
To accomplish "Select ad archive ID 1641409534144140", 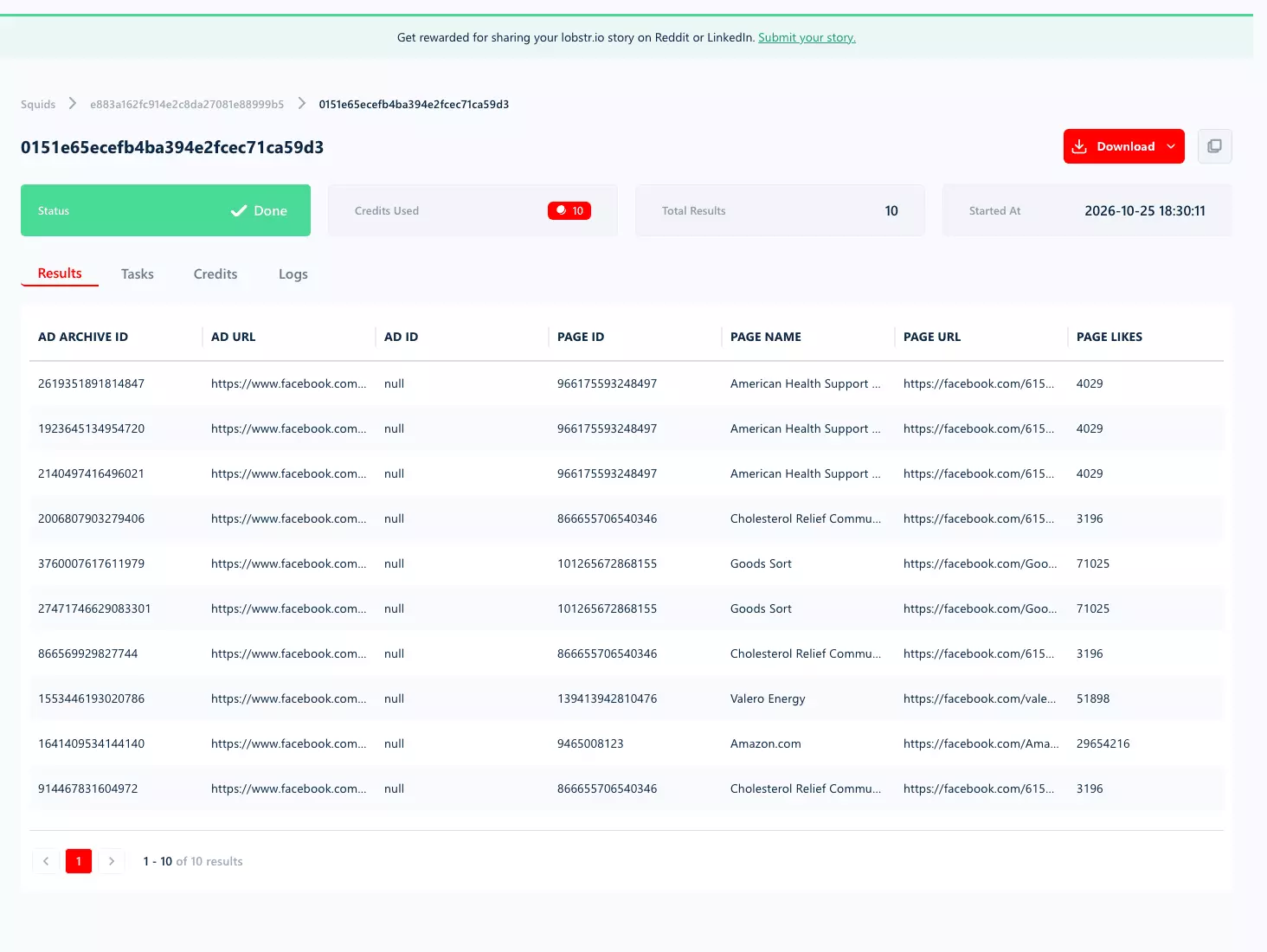I will point(92,743).
